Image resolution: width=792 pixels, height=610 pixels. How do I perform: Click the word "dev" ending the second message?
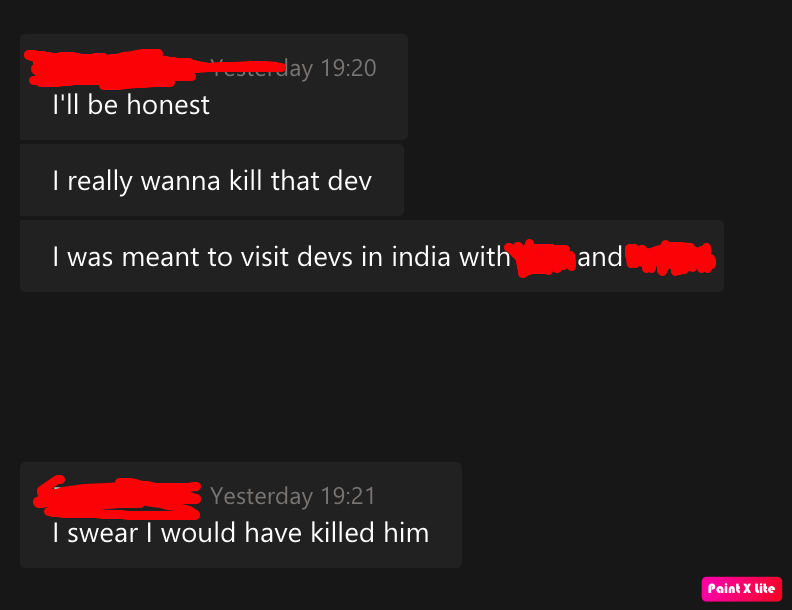pos(350,181)
